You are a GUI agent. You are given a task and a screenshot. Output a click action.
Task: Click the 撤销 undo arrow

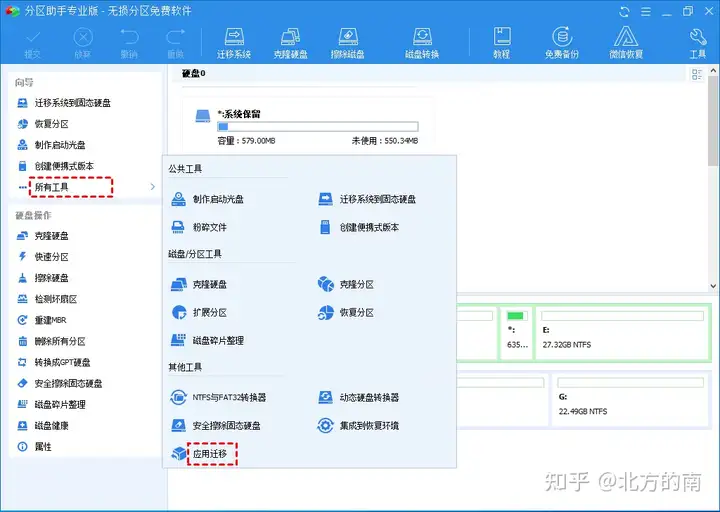click(129, 43)
